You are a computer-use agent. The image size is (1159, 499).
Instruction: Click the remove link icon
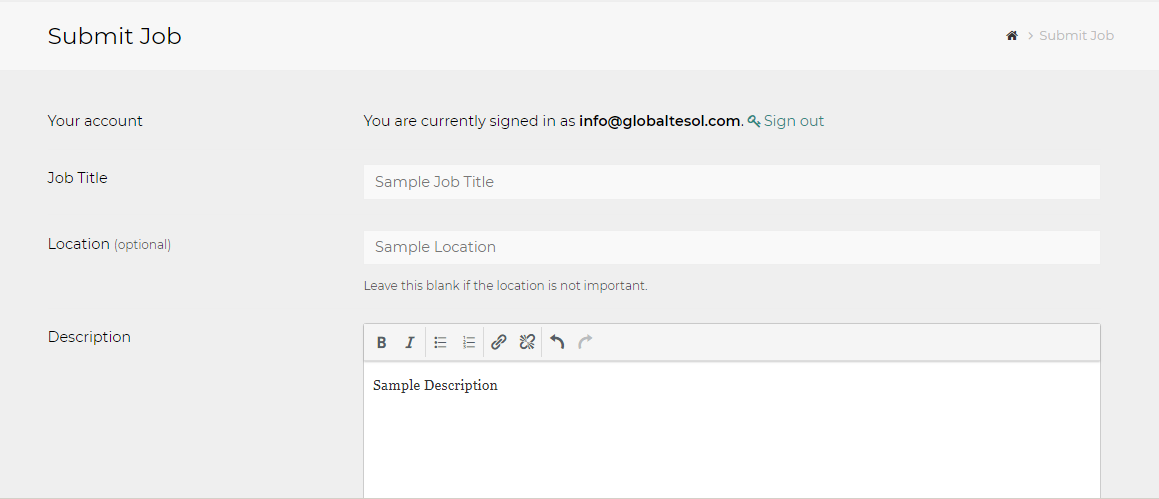click(527, 343)
